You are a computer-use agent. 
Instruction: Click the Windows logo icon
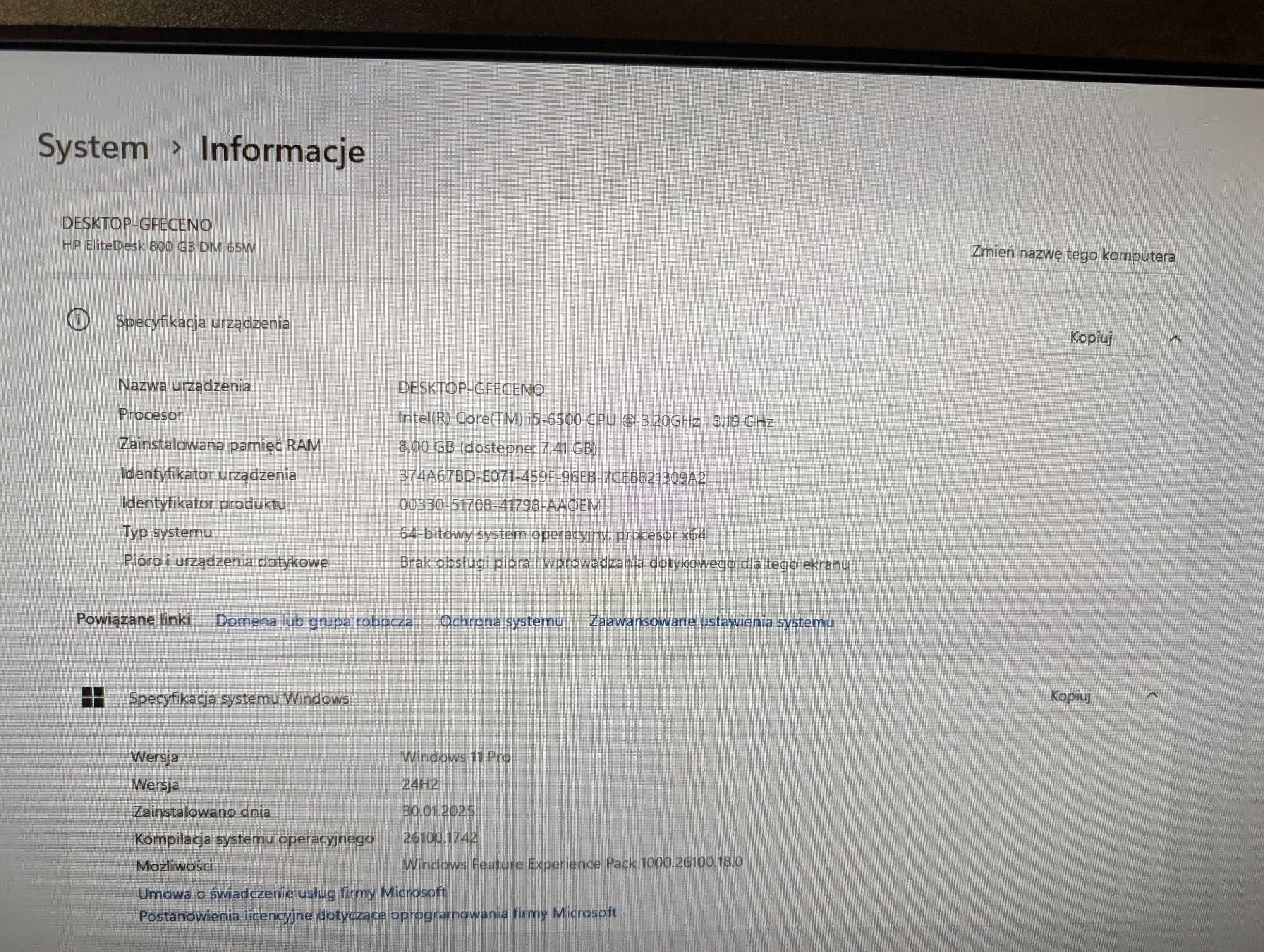93,697
